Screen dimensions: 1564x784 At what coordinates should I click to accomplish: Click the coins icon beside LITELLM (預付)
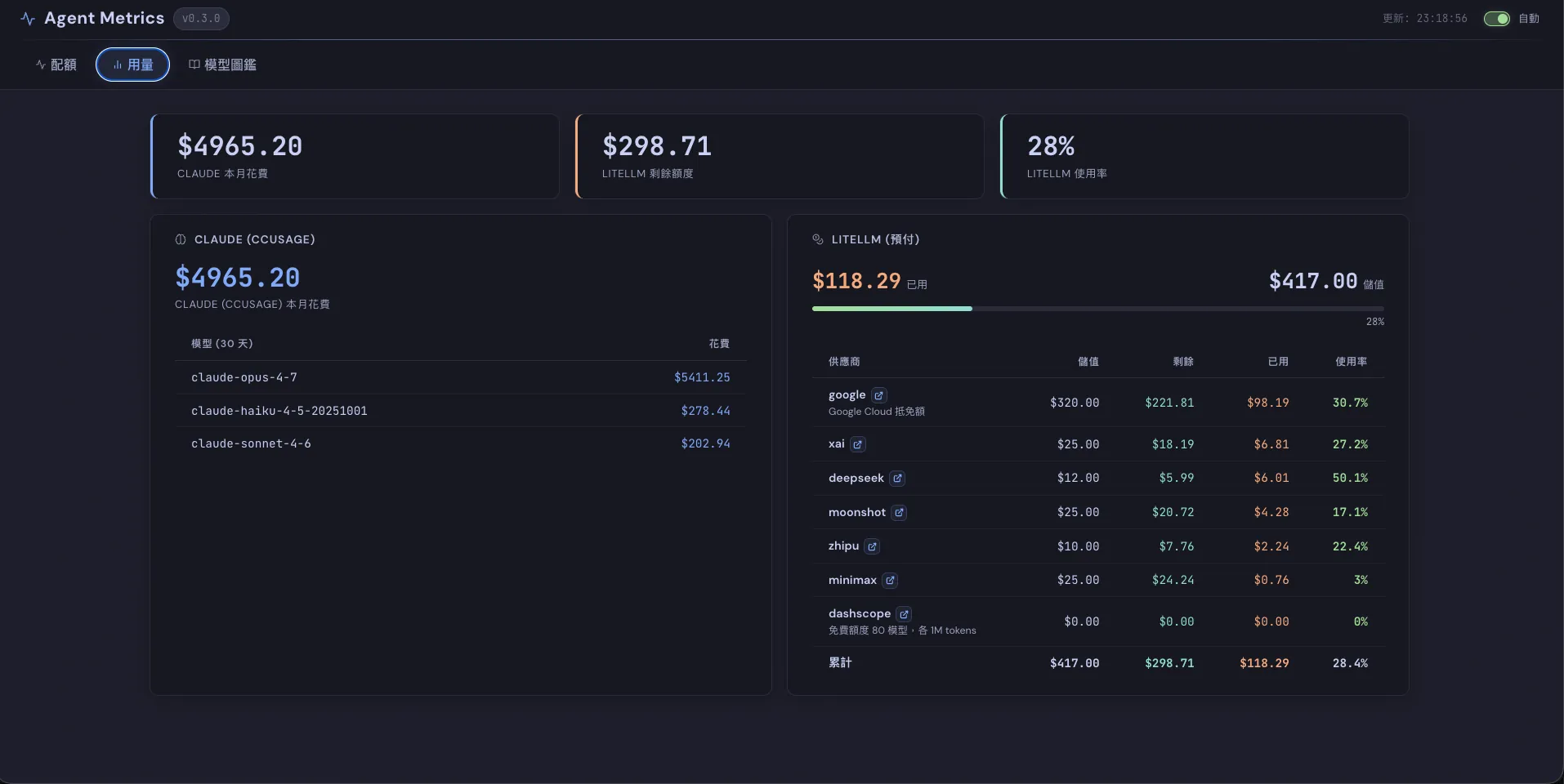pos(818,239)
